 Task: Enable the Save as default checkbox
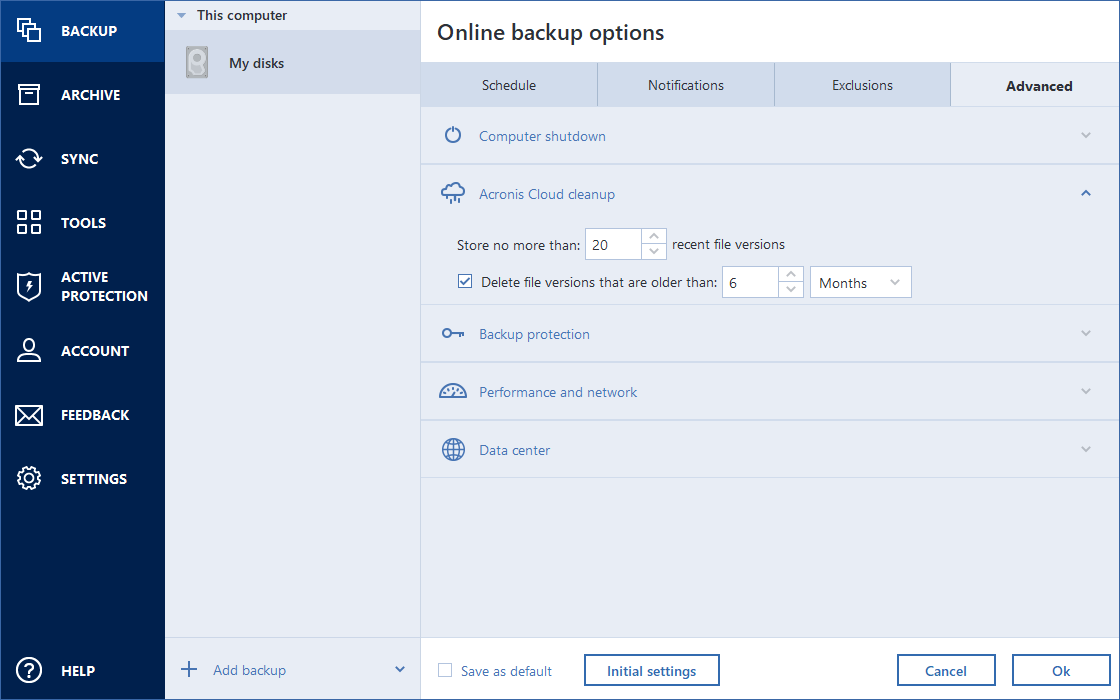(446, 671)
